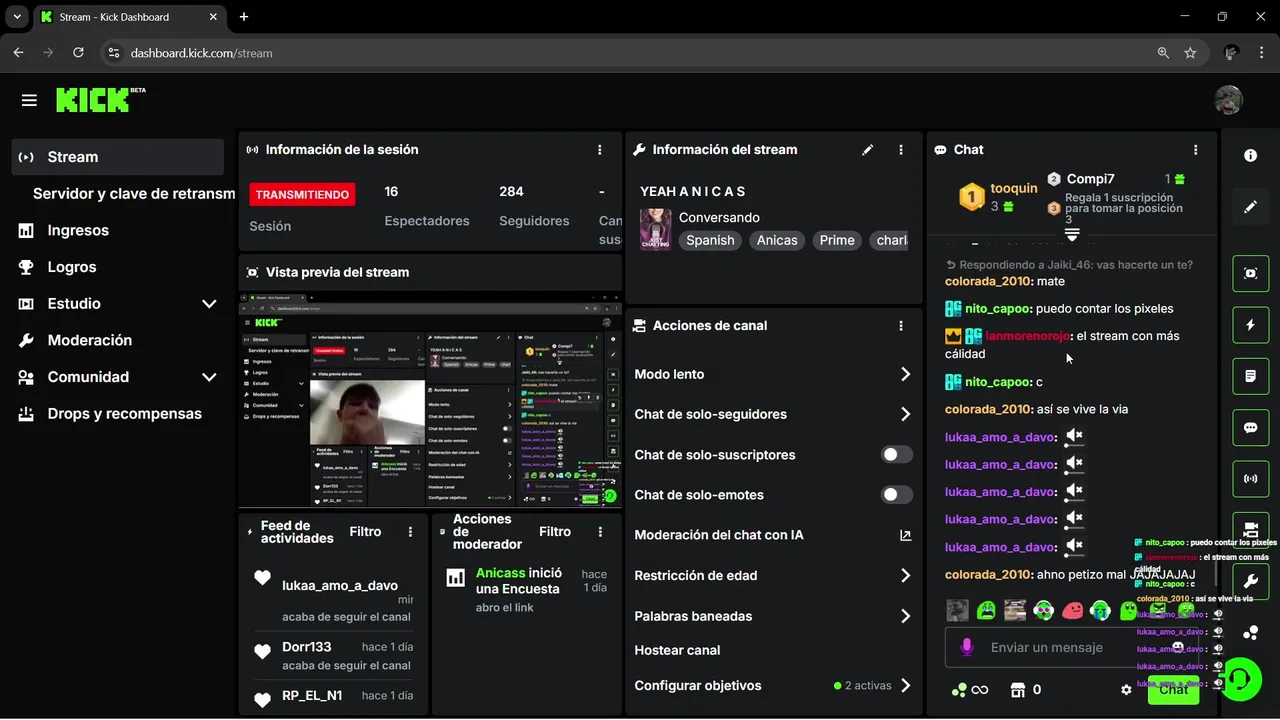Toggle the note widget icon in right sidebar
The image size is (1280, 720).
1250,376
